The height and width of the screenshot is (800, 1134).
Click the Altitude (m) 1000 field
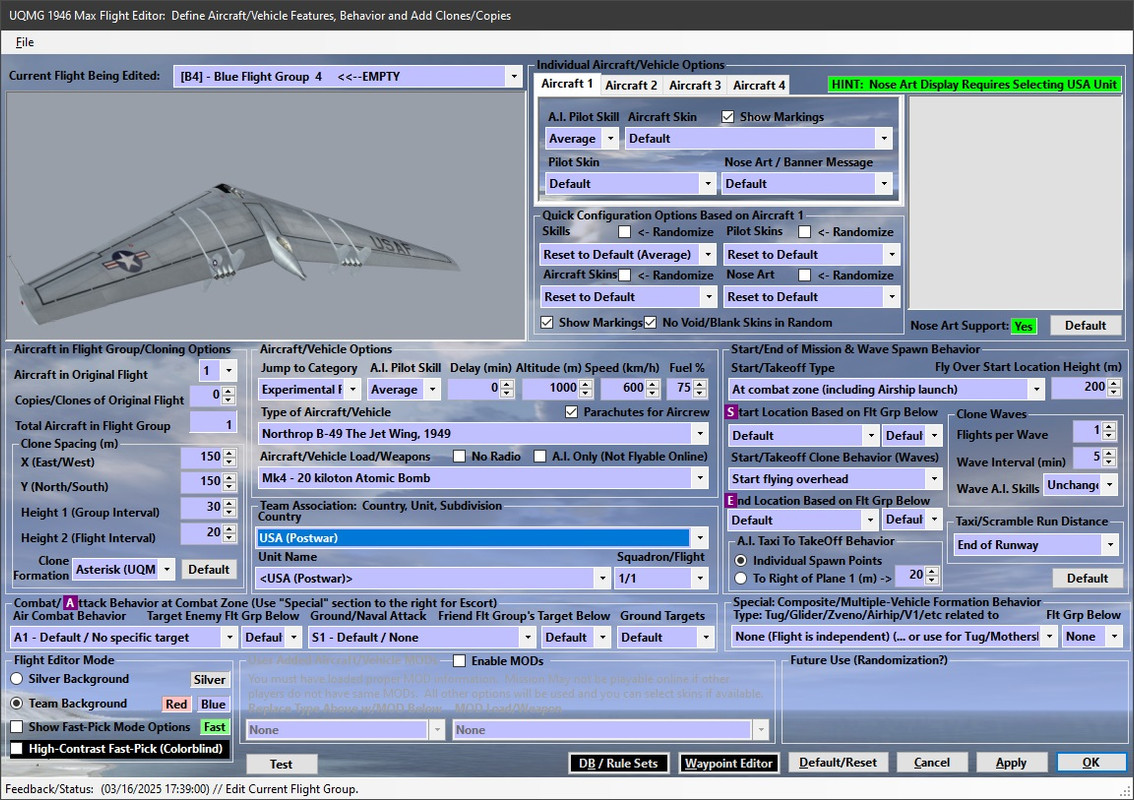(550, 388)
